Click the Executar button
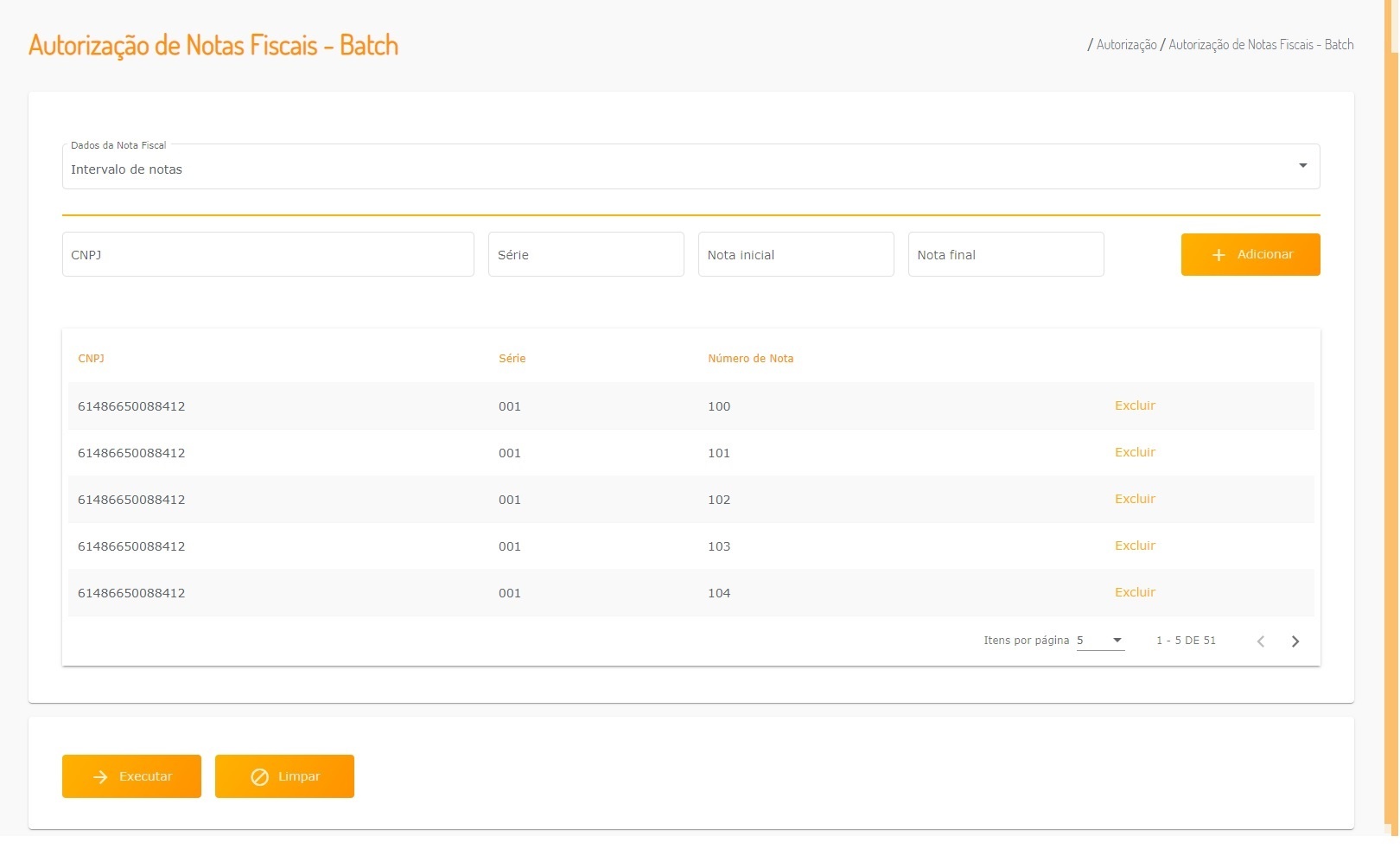The width and height of the screenshot is (1400, 855). click(x=131, y=776)
